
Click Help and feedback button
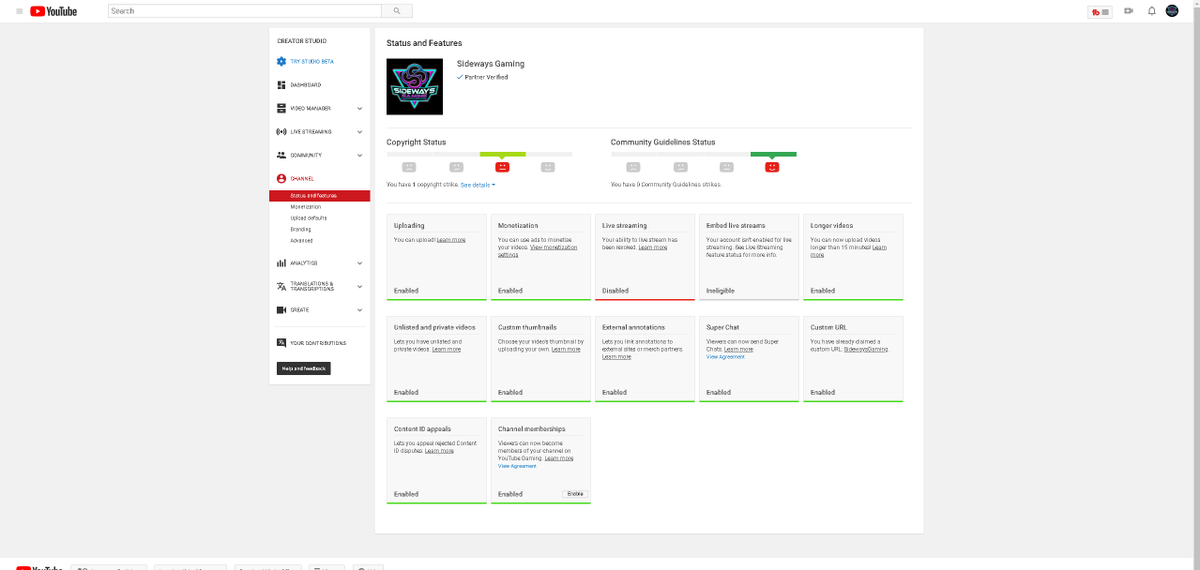pyautogui.click(x=303, y=369)
